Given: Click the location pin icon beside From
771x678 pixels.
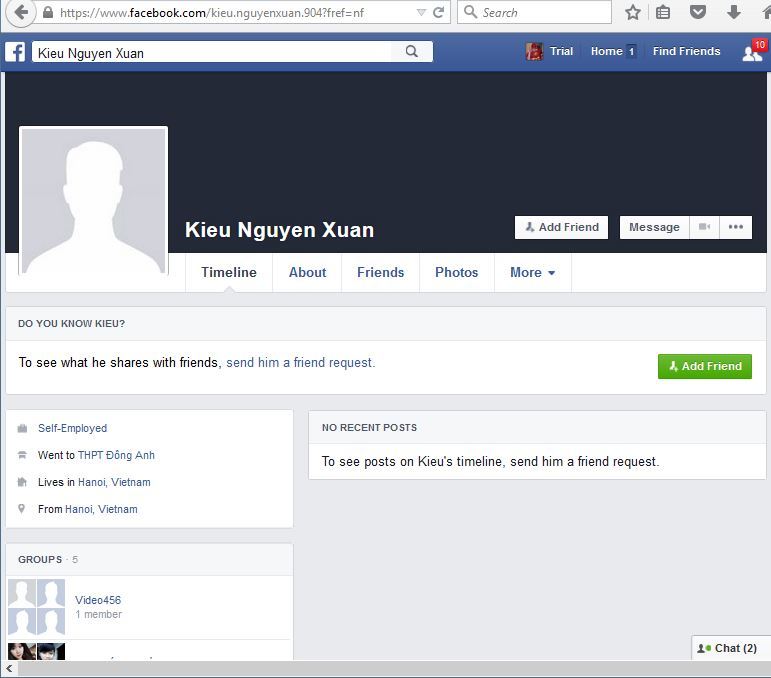Looking at the screenshot, I should 22,509.
